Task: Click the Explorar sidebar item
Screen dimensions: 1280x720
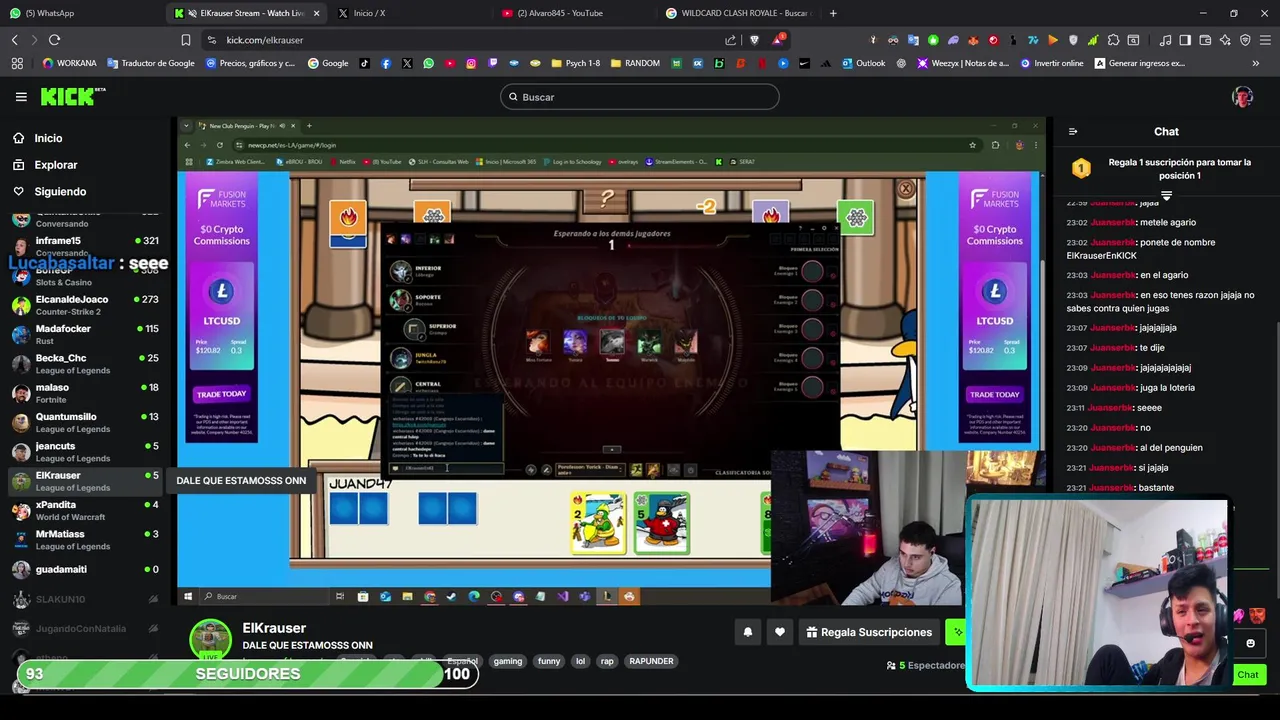Action: [x=56, y=165]
